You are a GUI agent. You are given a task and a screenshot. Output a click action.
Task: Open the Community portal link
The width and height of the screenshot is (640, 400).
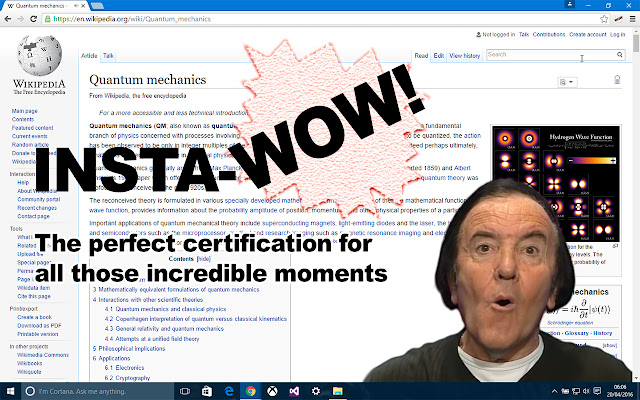[38, 199]
